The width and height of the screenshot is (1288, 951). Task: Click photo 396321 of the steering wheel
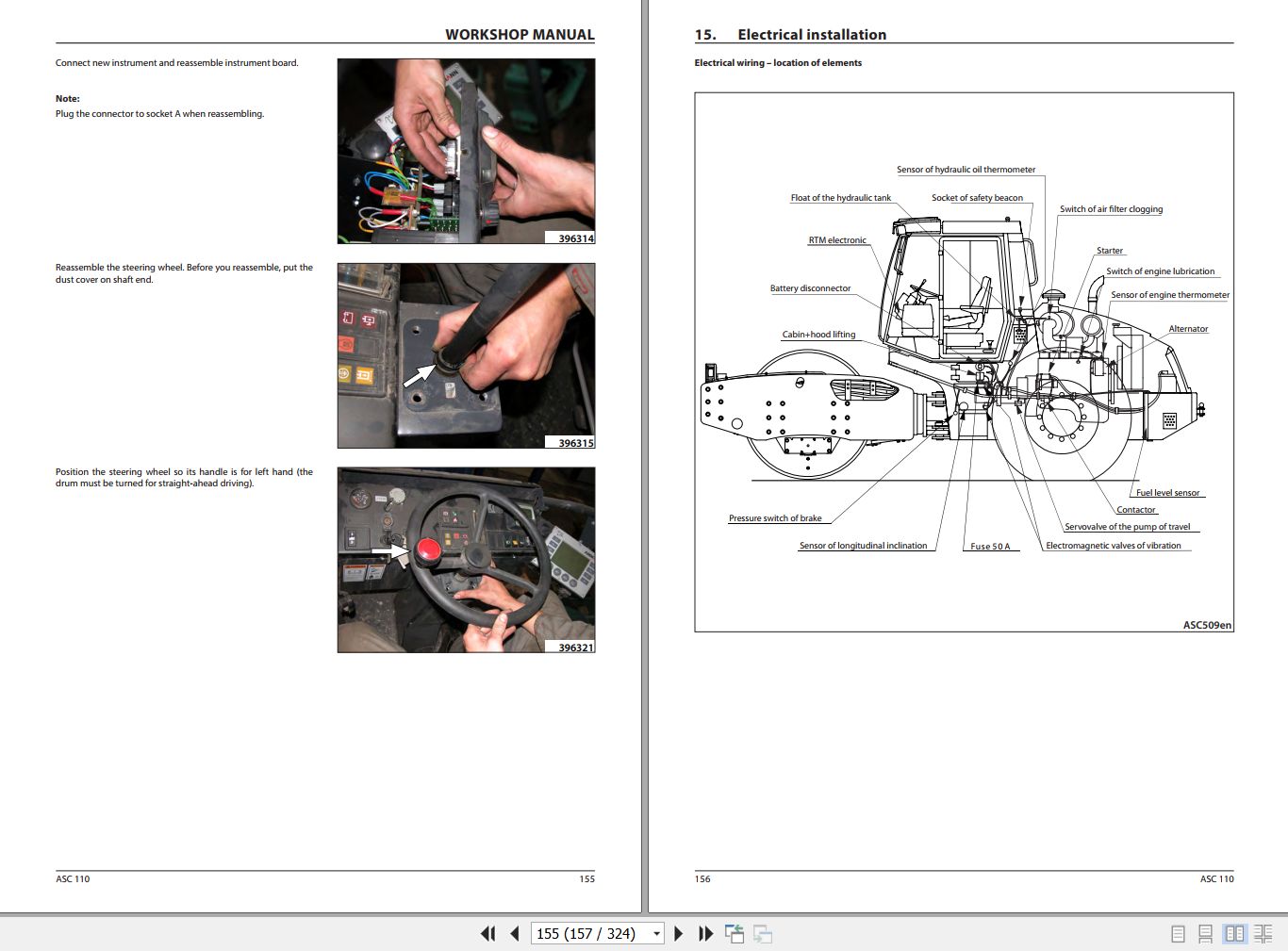click(466, 560)
